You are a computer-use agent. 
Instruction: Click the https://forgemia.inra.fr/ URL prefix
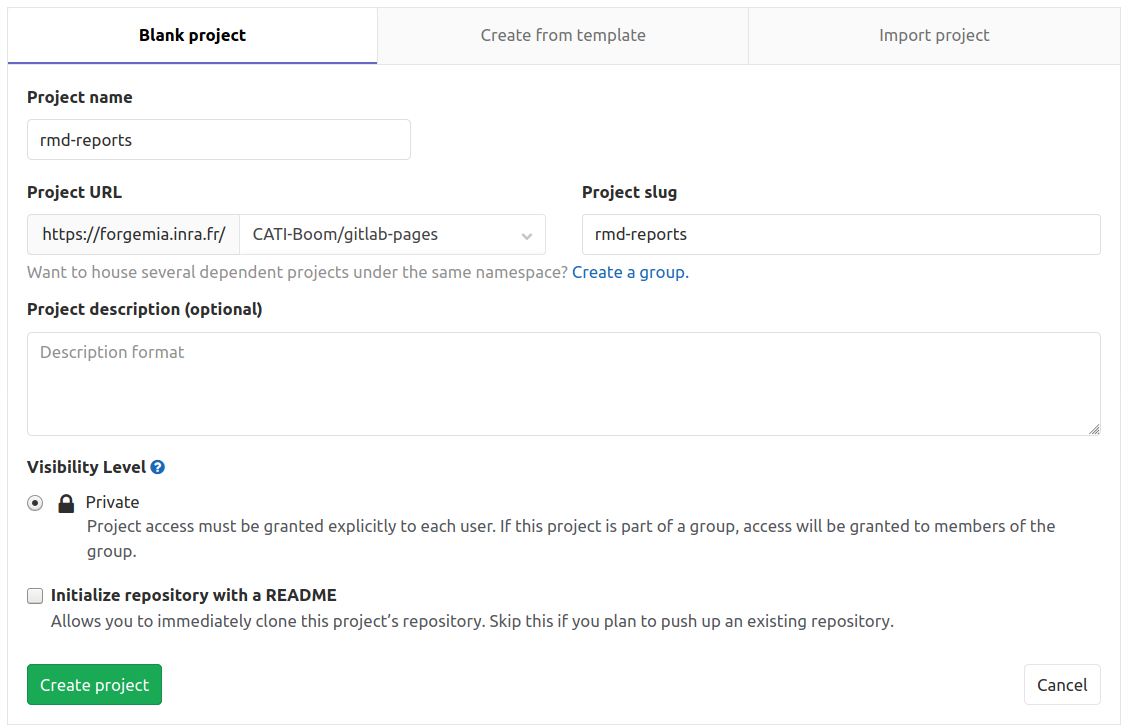coord(133,234)
